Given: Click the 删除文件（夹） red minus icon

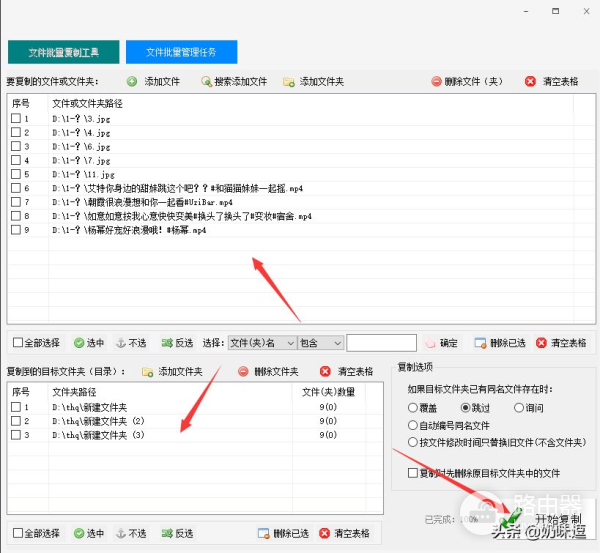Looking at the screenshot, I should tap(436, 82).
